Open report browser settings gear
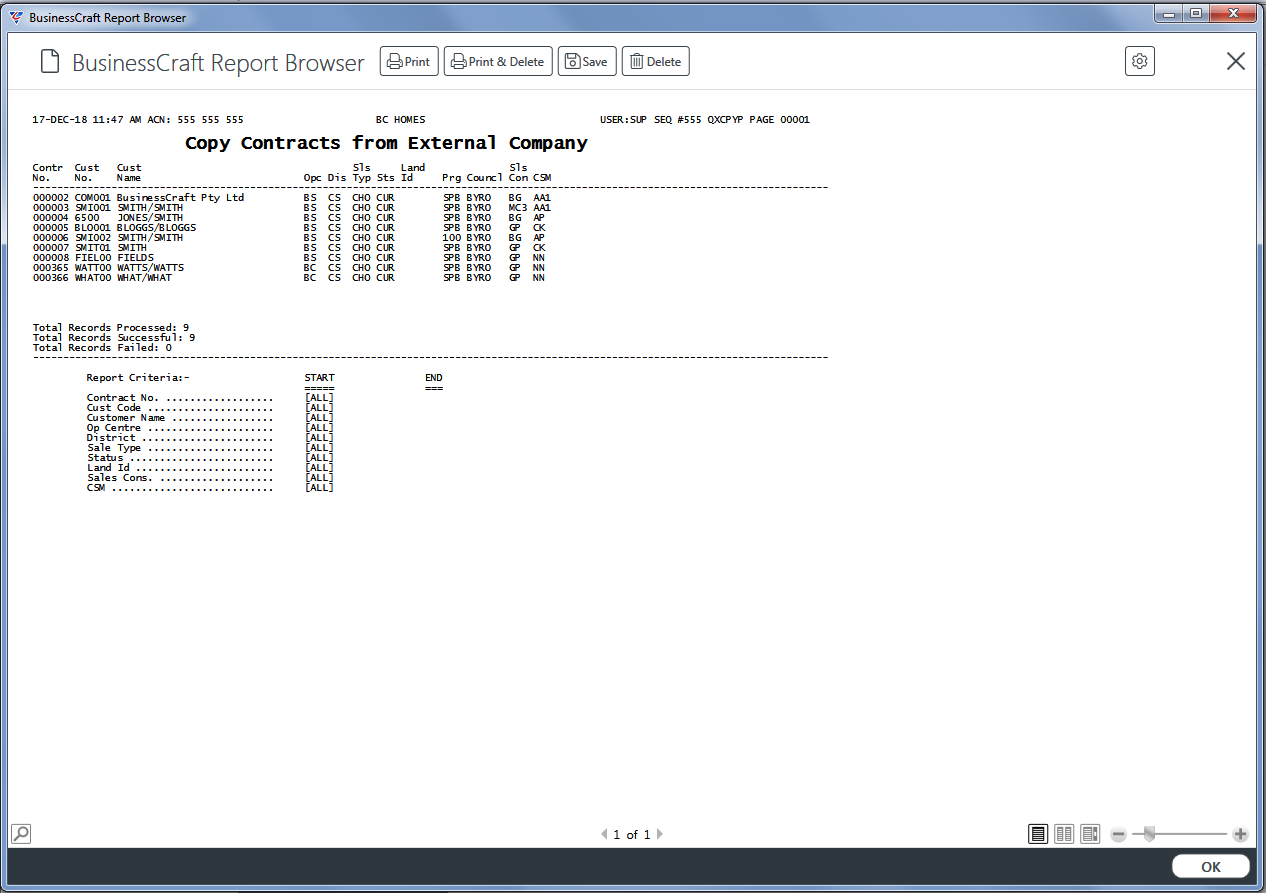The image size is (1266, 893). pyautogui.click(x=1140, y=61)
